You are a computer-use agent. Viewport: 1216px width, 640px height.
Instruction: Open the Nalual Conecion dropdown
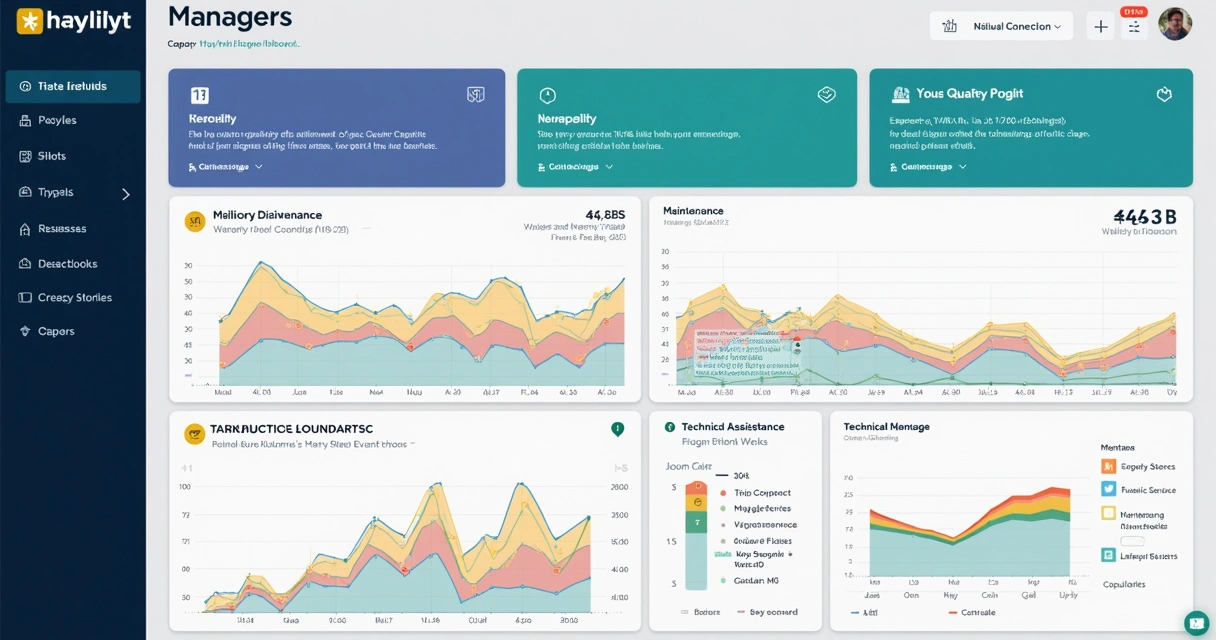[1001, 26]
